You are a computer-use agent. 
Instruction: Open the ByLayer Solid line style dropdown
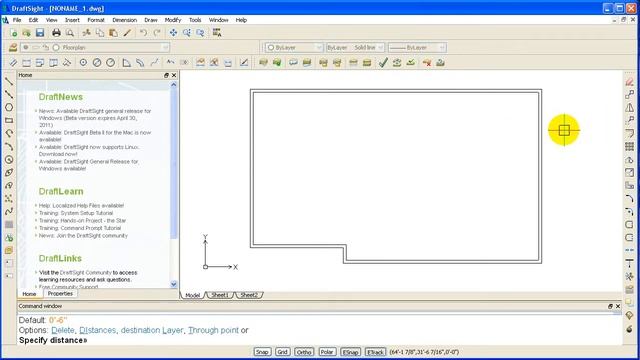point(380,47)
